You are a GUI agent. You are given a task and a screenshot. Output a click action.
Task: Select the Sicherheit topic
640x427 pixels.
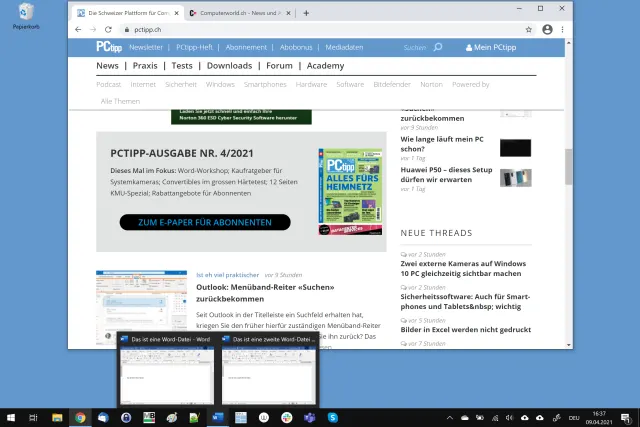[181, 85]
